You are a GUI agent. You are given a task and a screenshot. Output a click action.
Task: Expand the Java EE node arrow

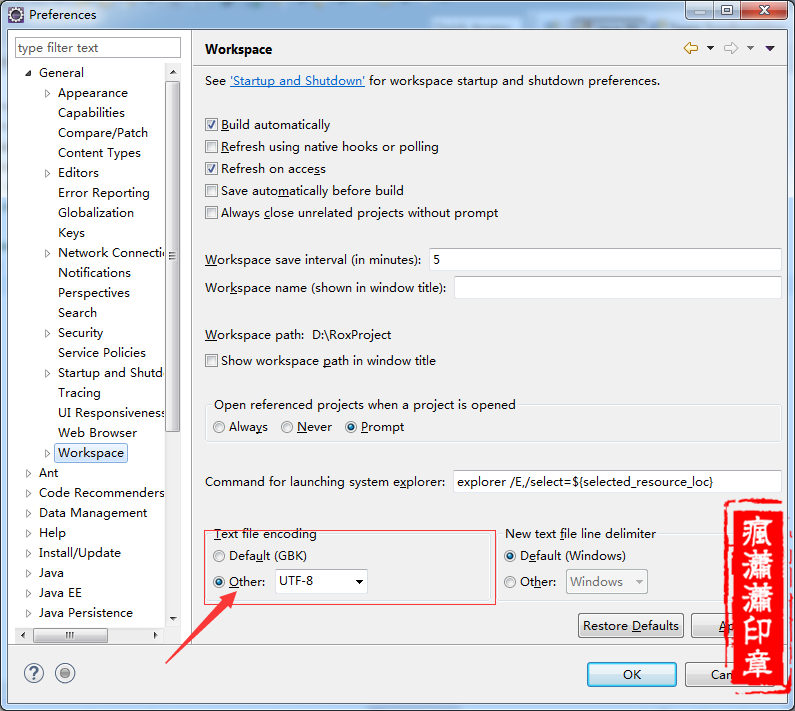(x=28, y=593)
